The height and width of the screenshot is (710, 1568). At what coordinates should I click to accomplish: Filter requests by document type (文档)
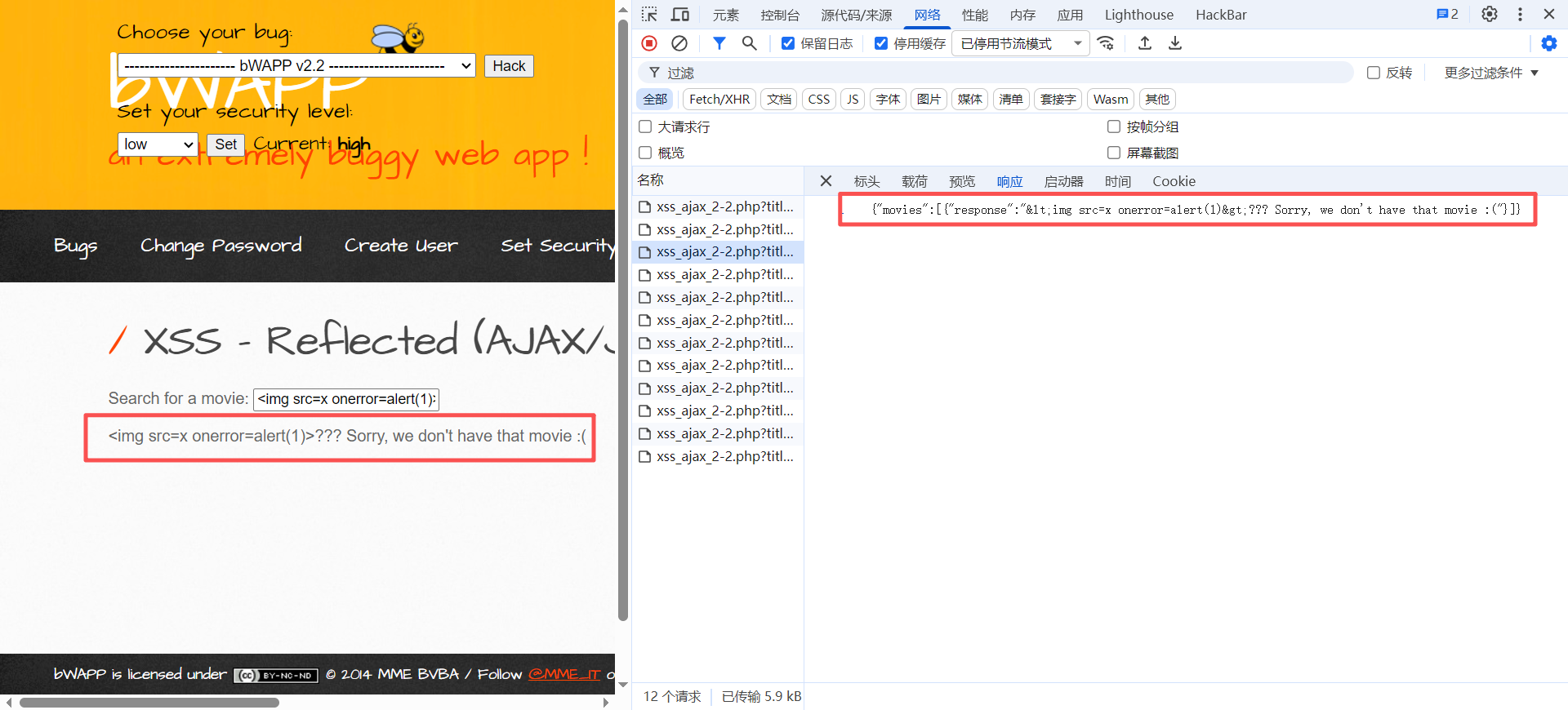779,100
